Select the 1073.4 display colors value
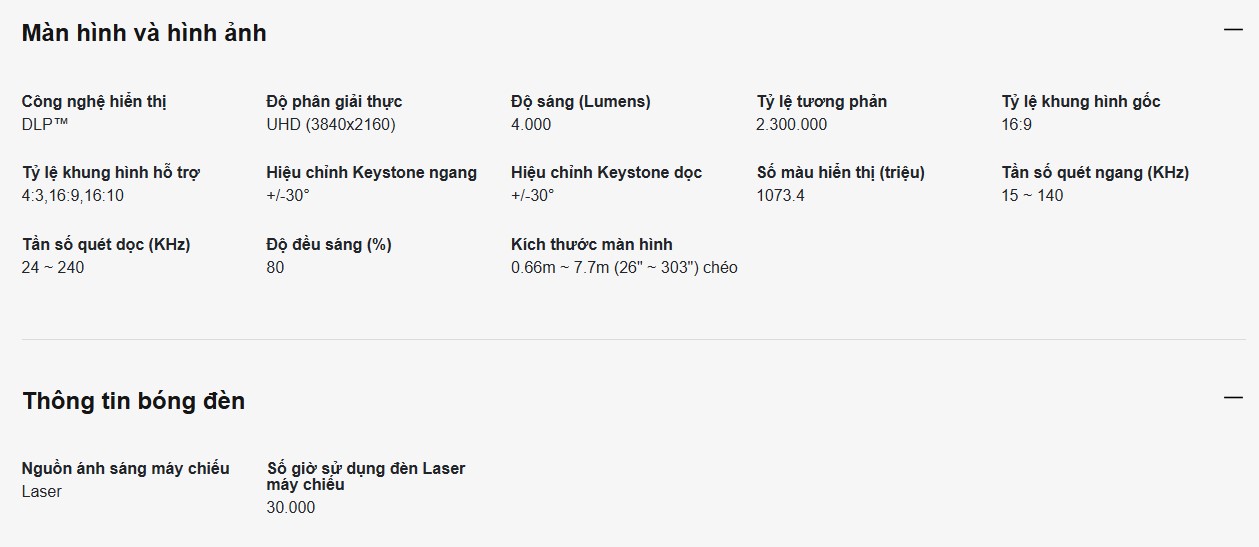The width and height of the screenshot is (1259, 547). [781, 195]
